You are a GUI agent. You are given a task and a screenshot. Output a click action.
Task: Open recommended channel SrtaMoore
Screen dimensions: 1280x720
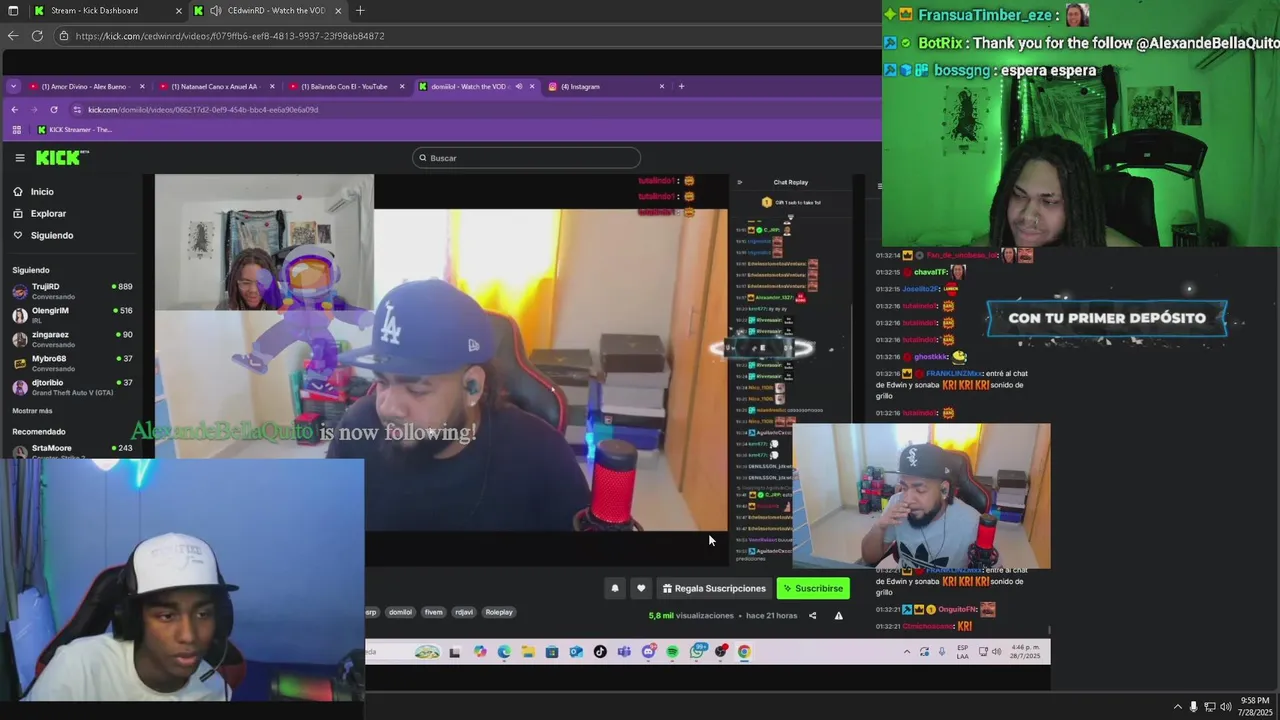72,449
